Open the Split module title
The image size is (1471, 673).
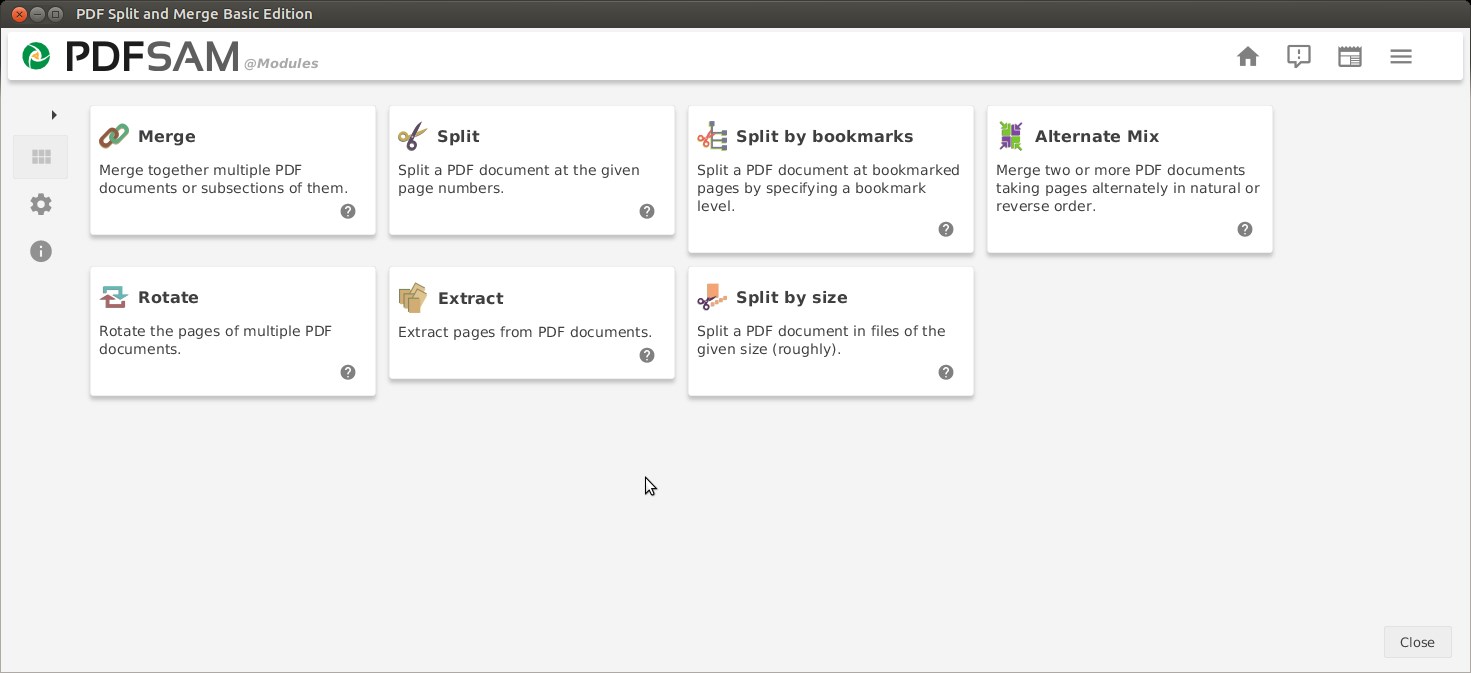click(459, 137)
